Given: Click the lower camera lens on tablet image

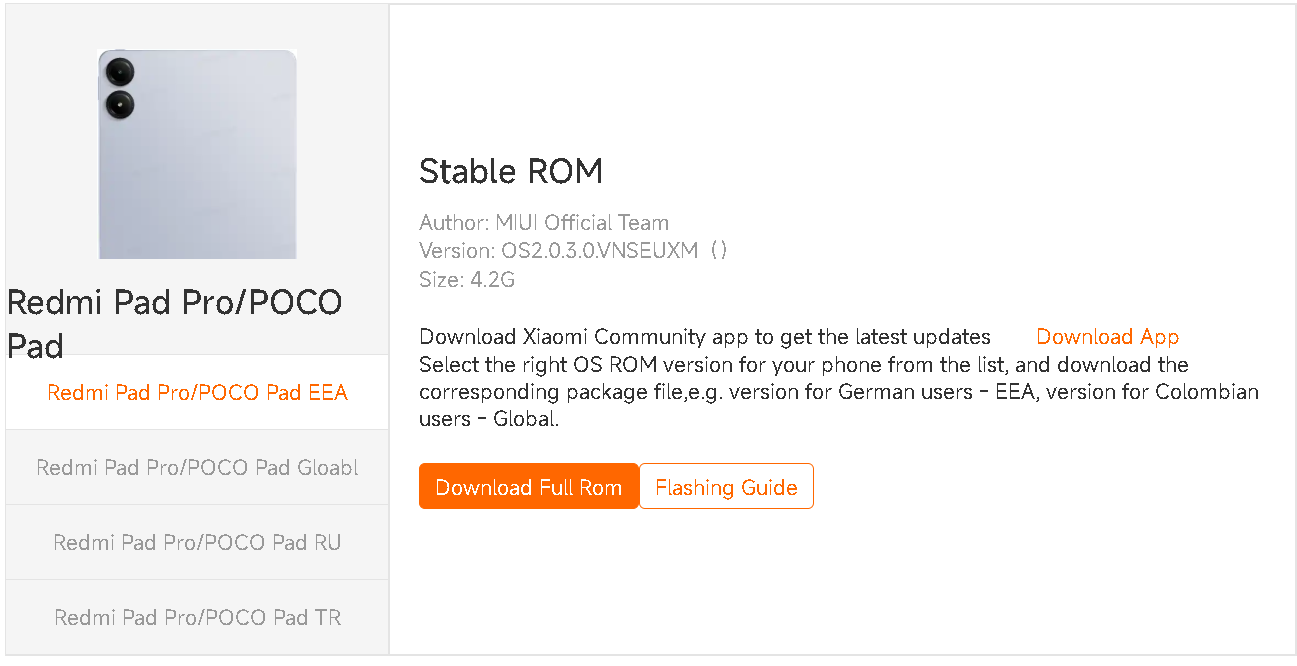Looking at the screenshot, I should 120,103.
